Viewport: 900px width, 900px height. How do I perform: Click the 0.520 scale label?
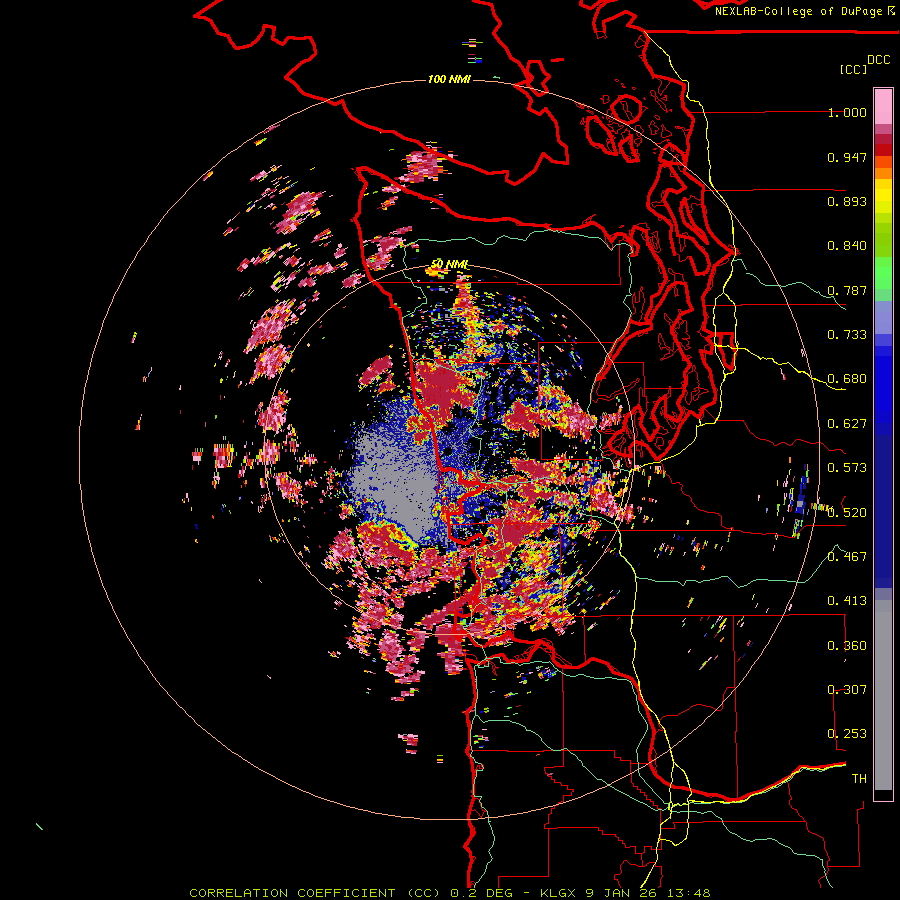point(847,513)
